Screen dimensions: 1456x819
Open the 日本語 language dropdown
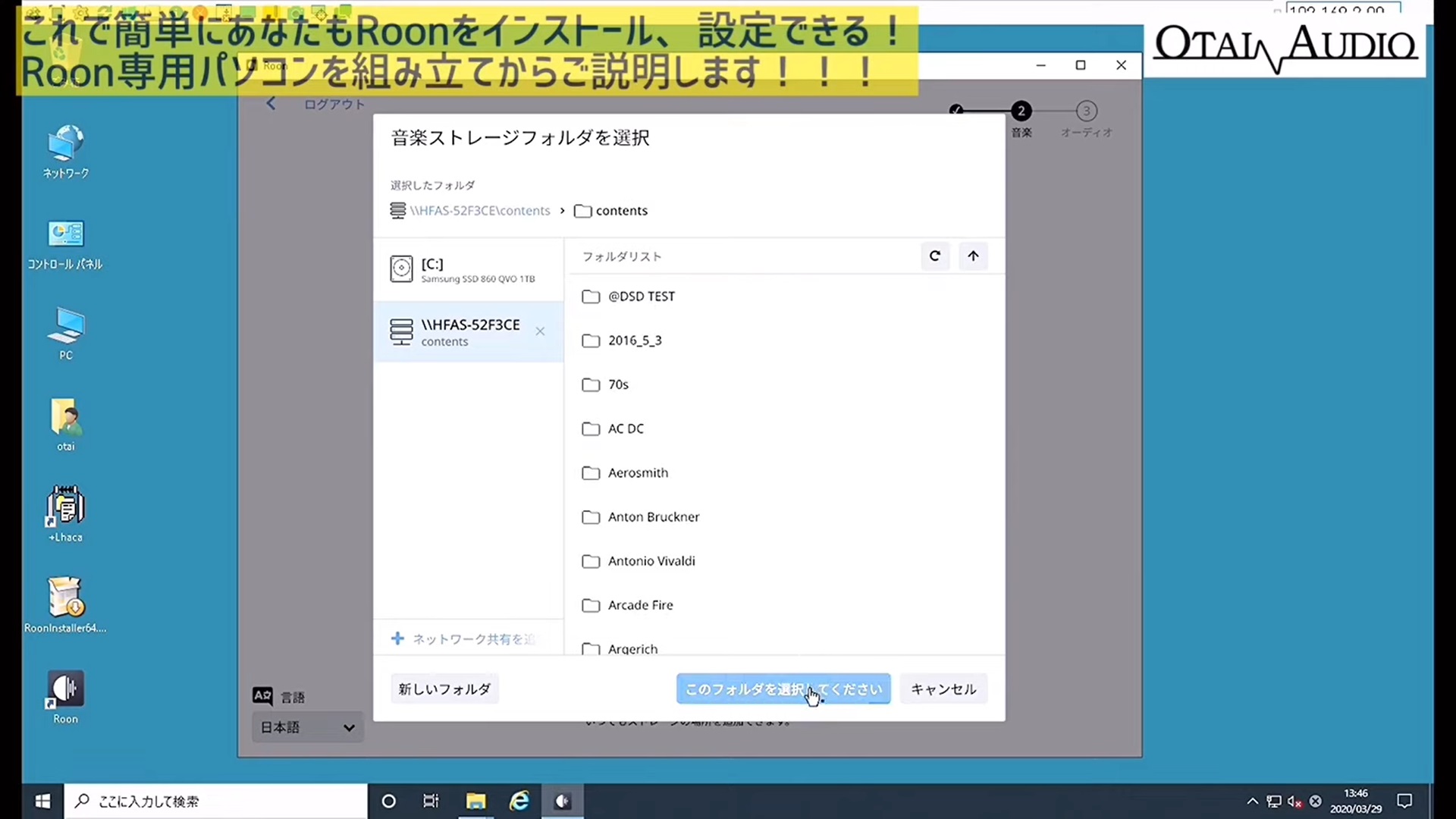click(307, 727)
